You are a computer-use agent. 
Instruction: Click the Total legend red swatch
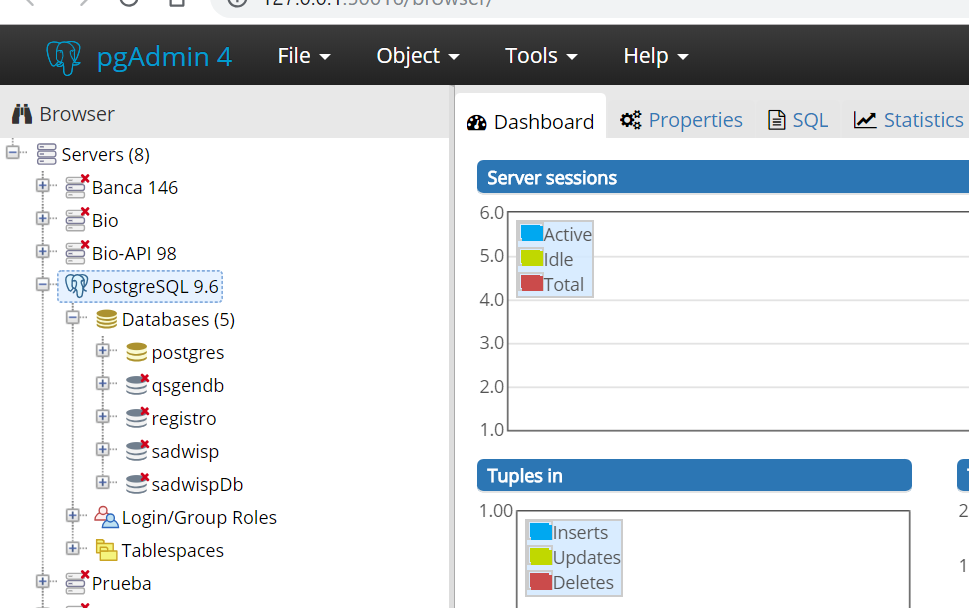pyautogui.click(x=531, y=283)
